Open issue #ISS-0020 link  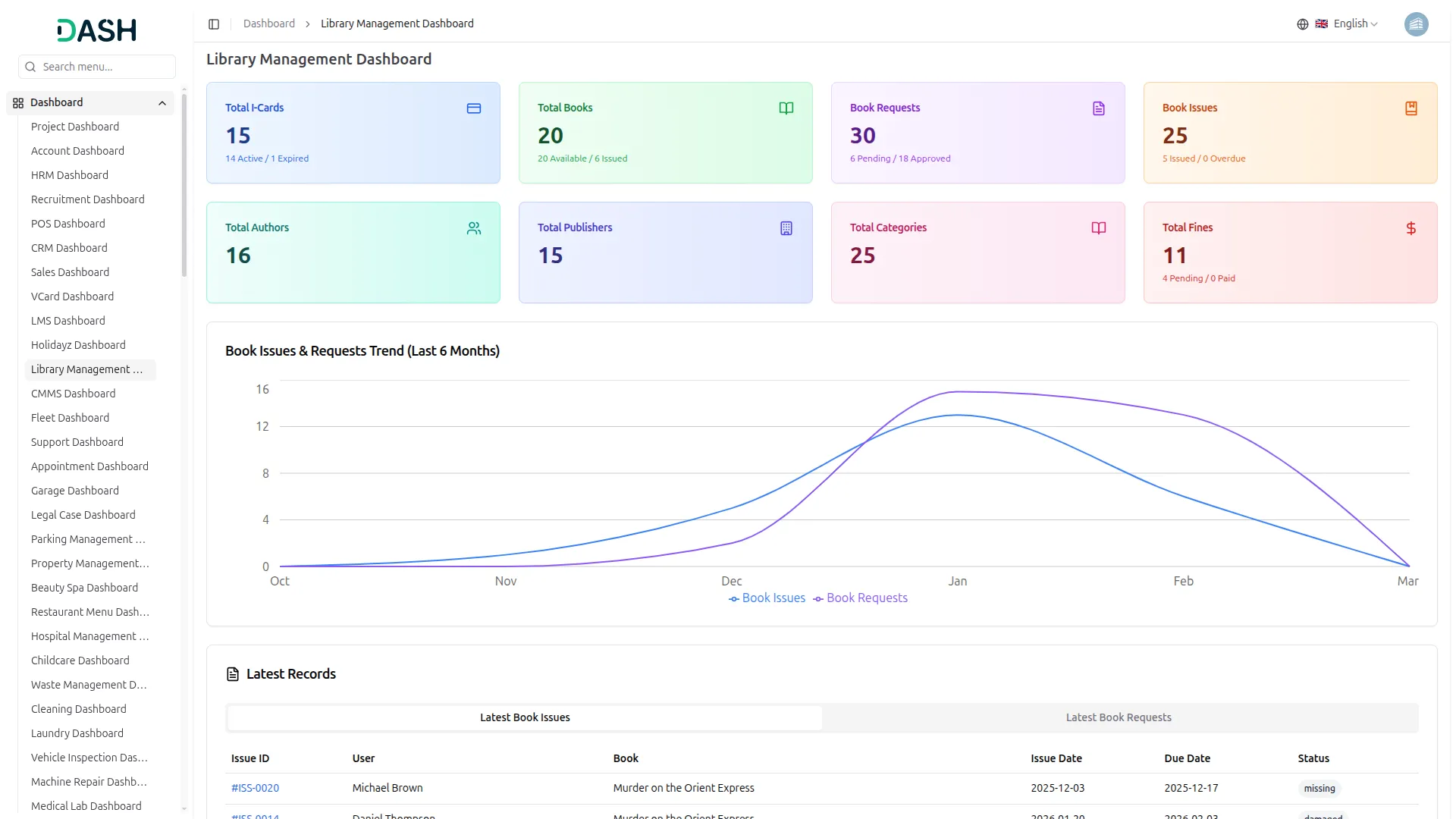pyautogui.click(x=255, y=789)
